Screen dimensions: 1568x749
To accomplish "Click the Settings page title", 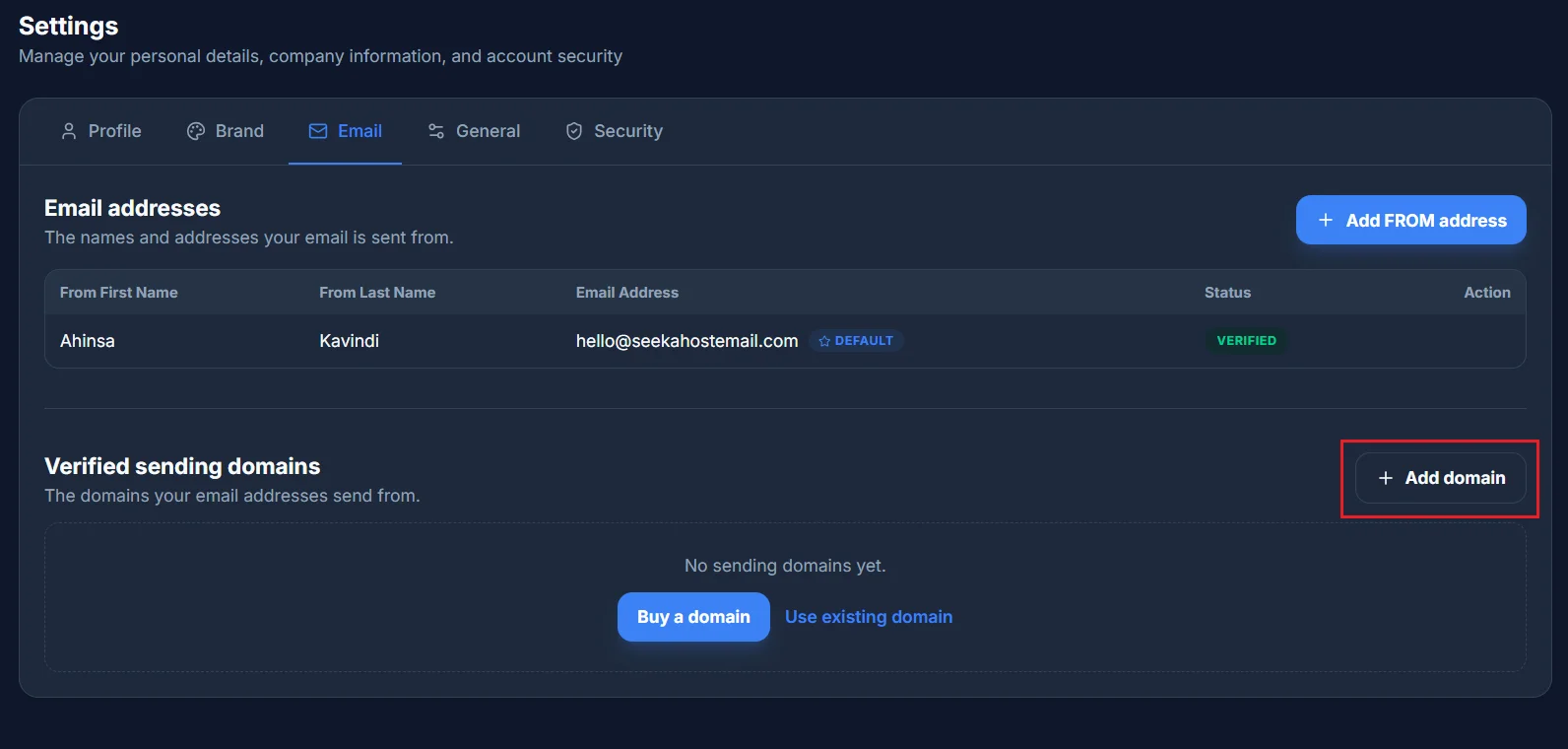I will pyautogui.click(x=68, y=26).
